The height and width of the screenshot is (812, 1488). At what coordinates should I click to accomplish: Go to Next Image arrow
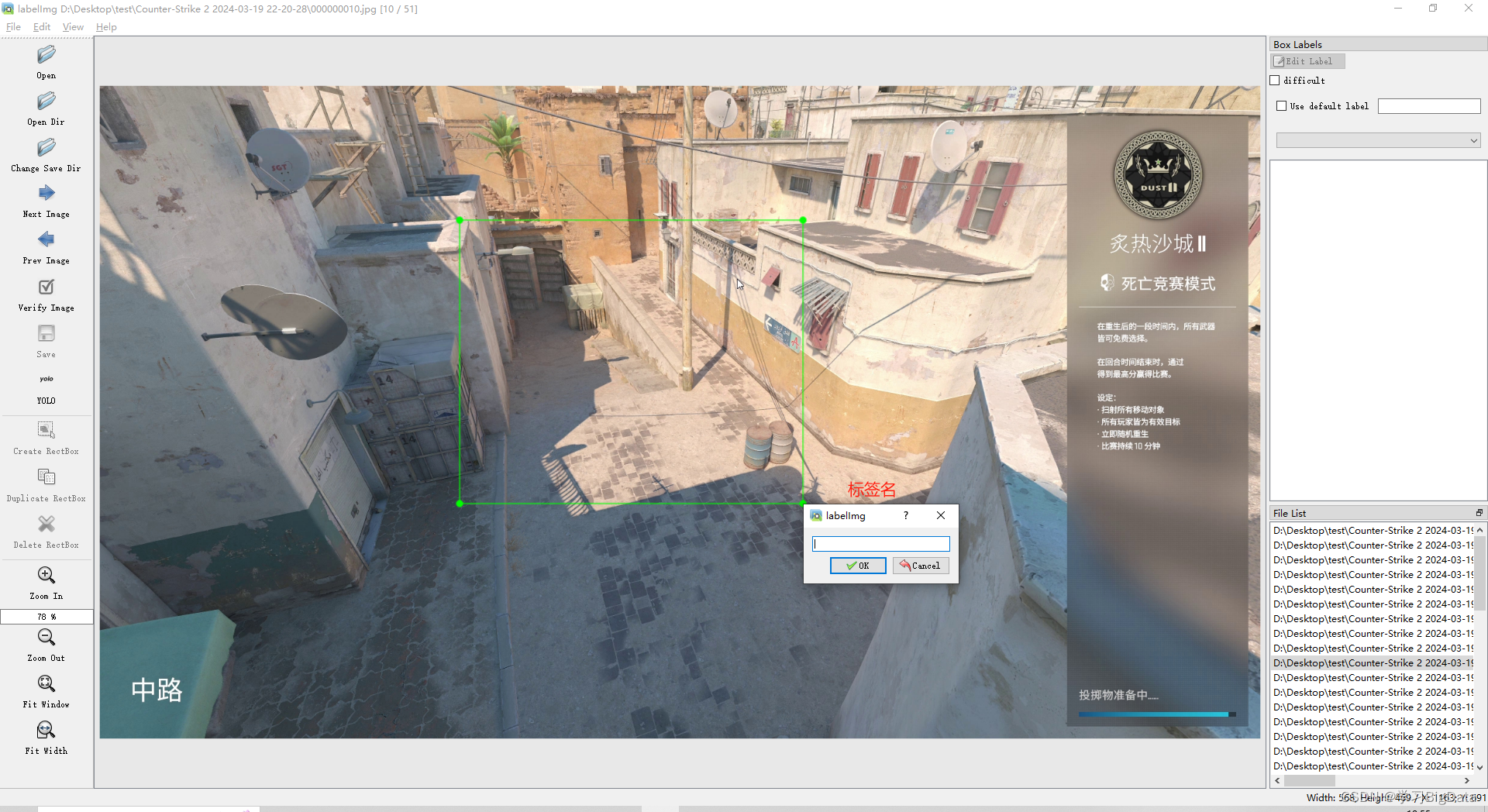coord(46,193)
